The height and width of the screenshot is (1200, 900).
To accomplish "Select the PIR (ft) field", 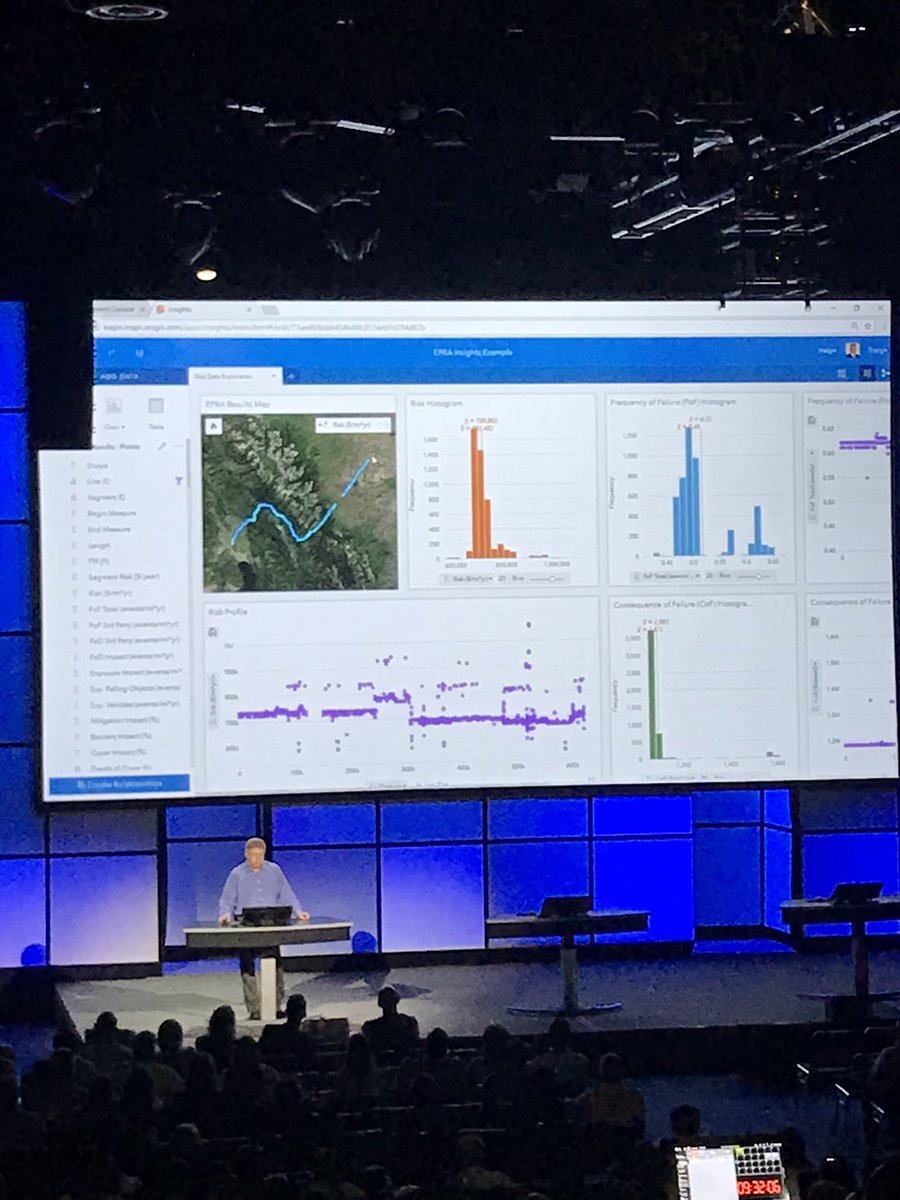I will (x=99, y=561).
